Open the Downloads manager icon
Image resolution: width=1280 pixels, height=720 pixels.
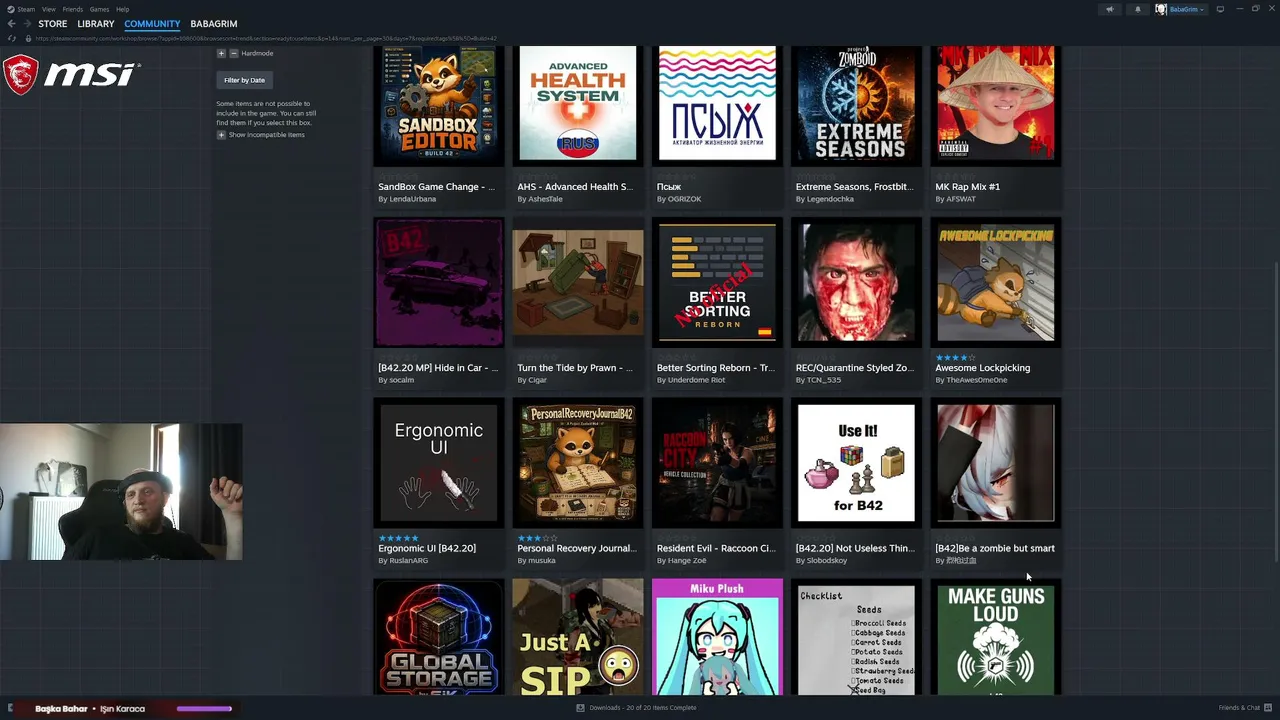[580, 708]
